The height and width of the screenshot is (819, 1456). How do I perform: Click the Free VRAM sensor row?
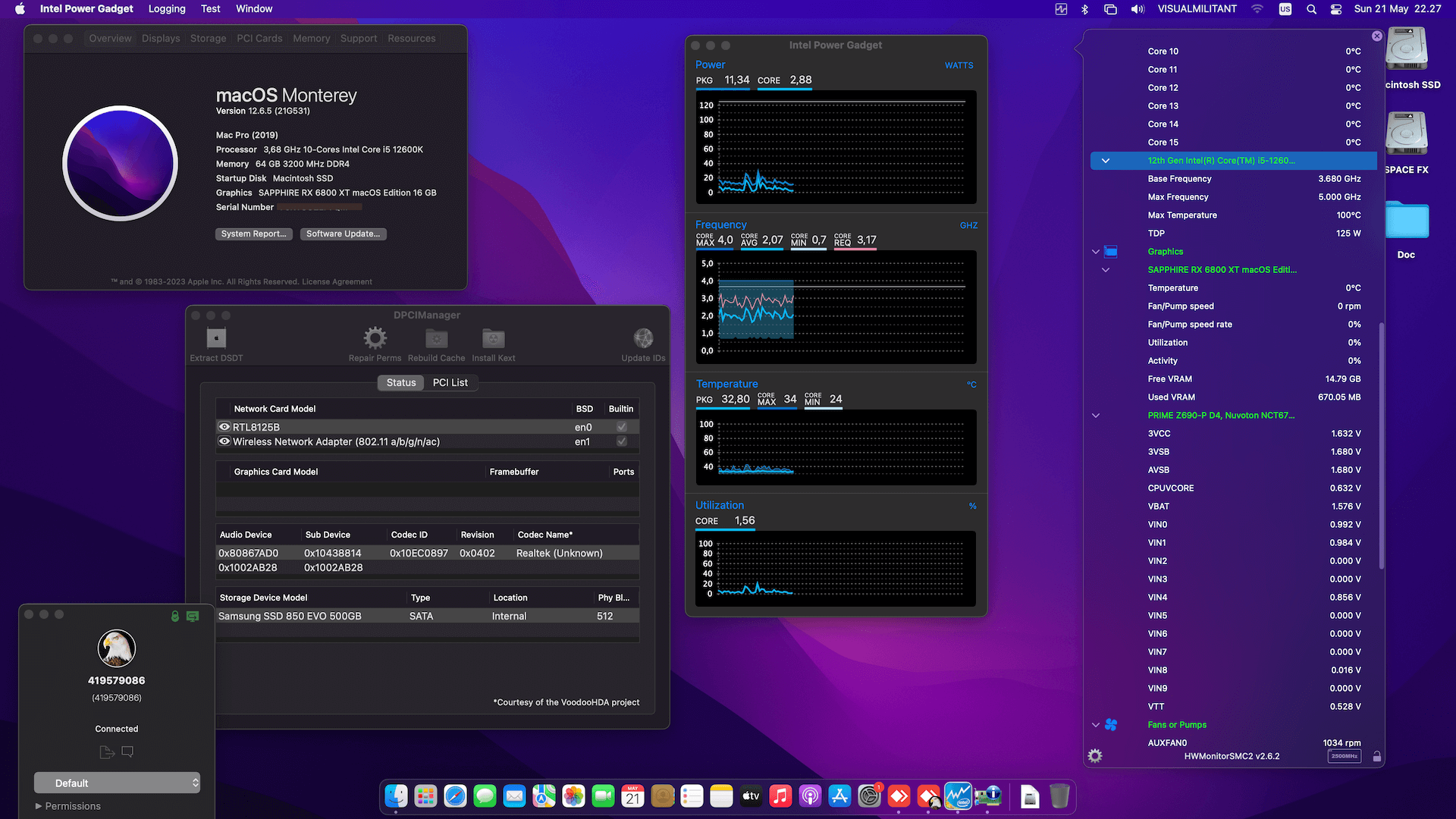(1234, 379)
